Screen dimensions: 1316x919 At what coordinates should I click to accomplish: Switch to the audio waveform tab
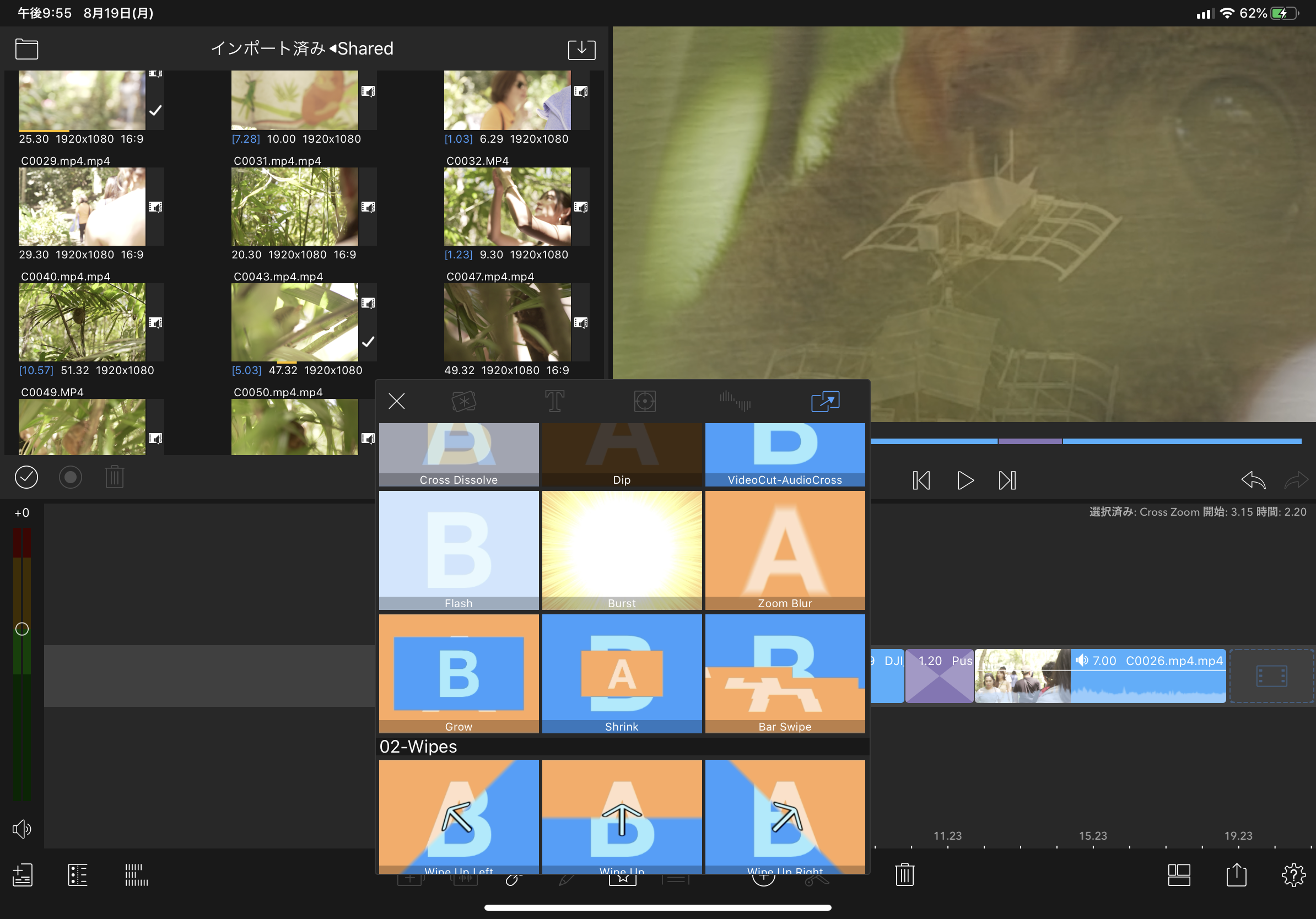pyautogui.click(x=735, y=401)
